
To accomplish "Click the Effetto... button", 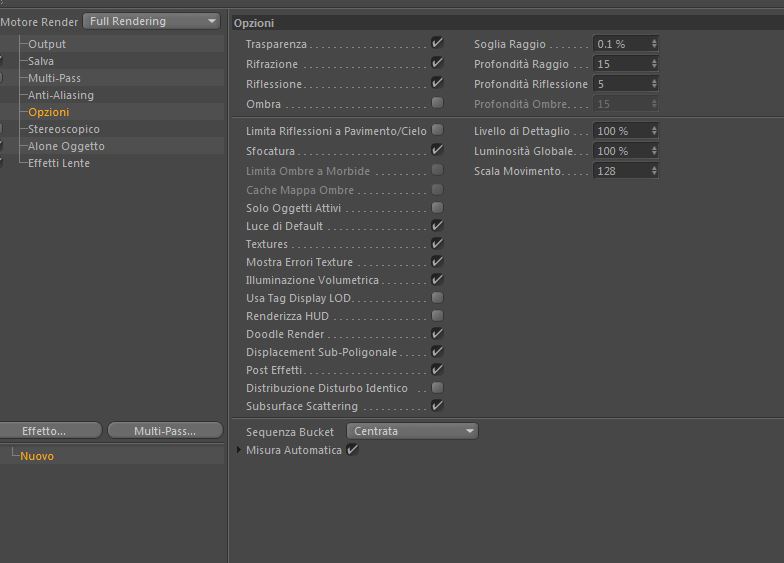I will (50, 431).
